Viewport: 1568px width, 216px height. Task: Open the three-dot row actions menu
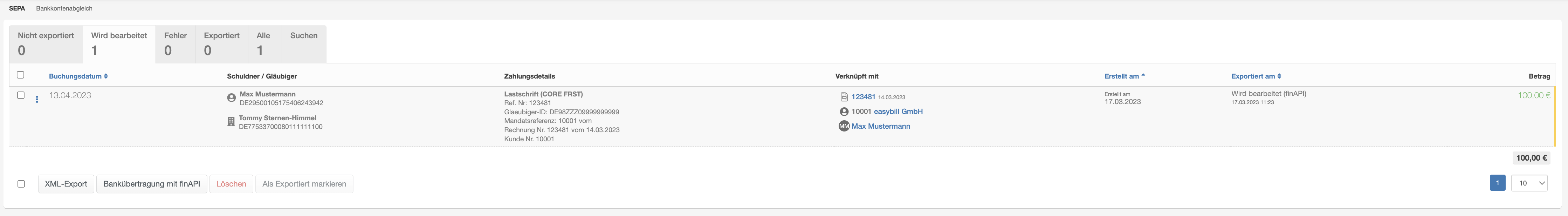(x=37, y=99)
